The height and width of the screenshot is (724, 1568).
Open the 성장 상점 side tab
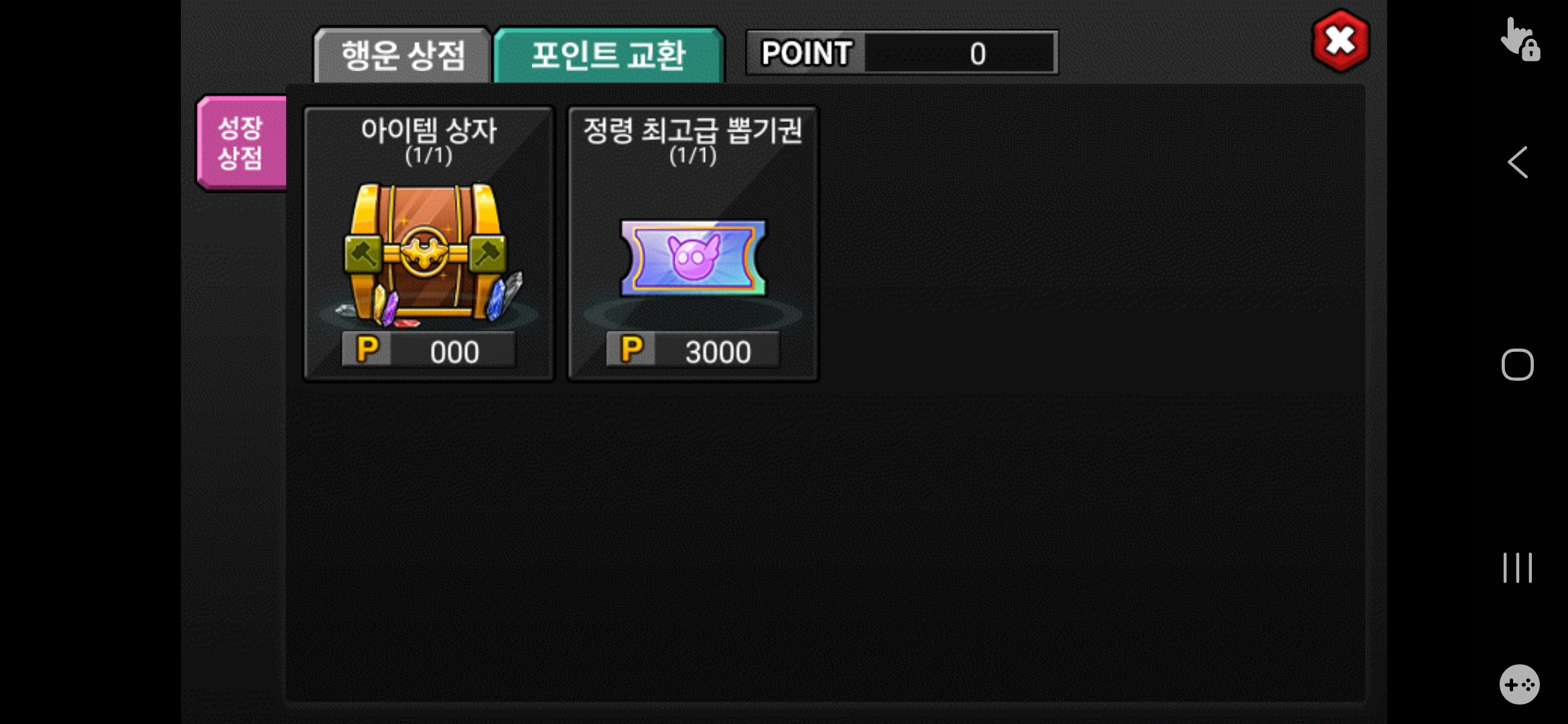(x=241, y=143)
